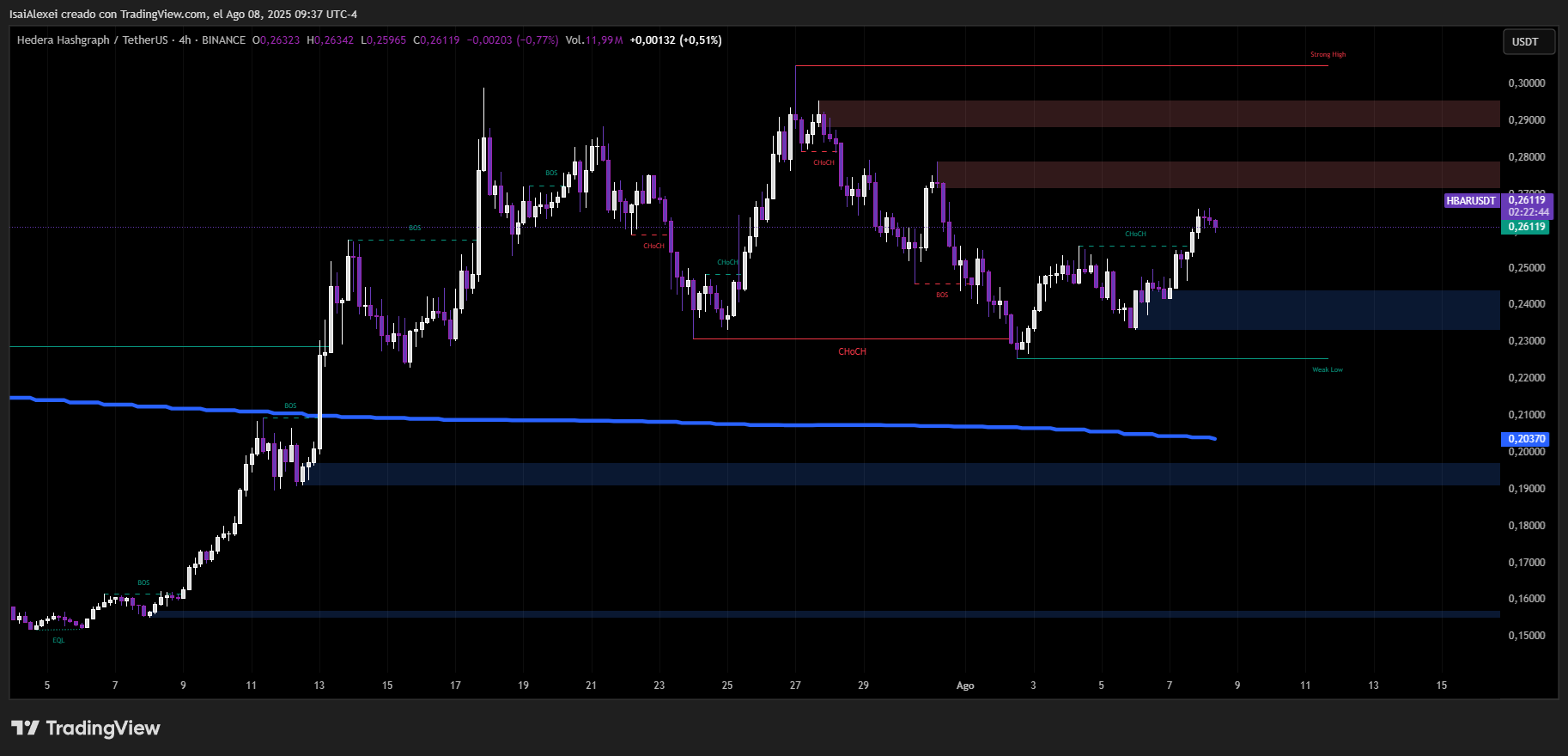Screen dimensions: 1568x756
Task: Click the TradingView logo icon
Action: click(25, 729)
